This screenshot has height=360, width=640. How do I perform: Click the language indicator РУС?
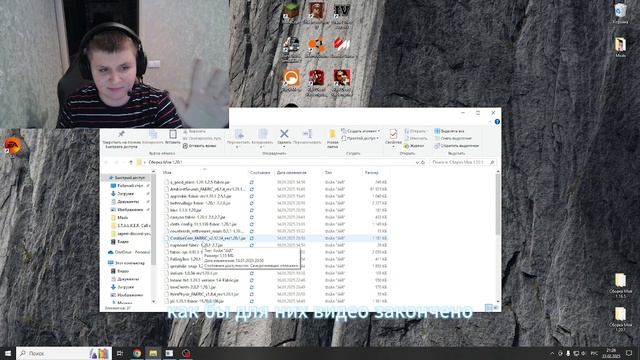595,353
